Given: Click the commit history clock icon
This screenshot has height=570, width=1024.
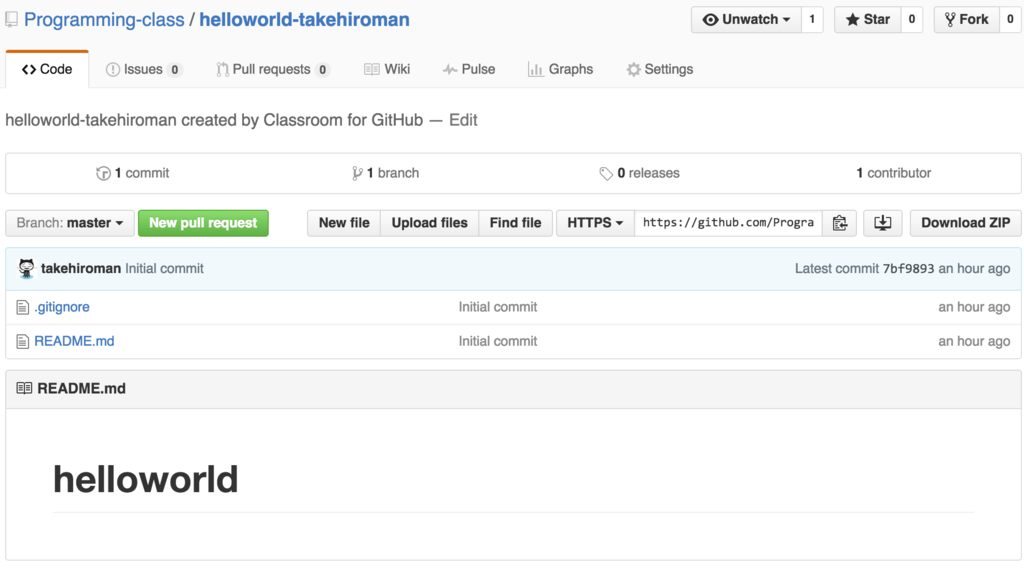Looking at the screenshot, I should click(103, 174).
